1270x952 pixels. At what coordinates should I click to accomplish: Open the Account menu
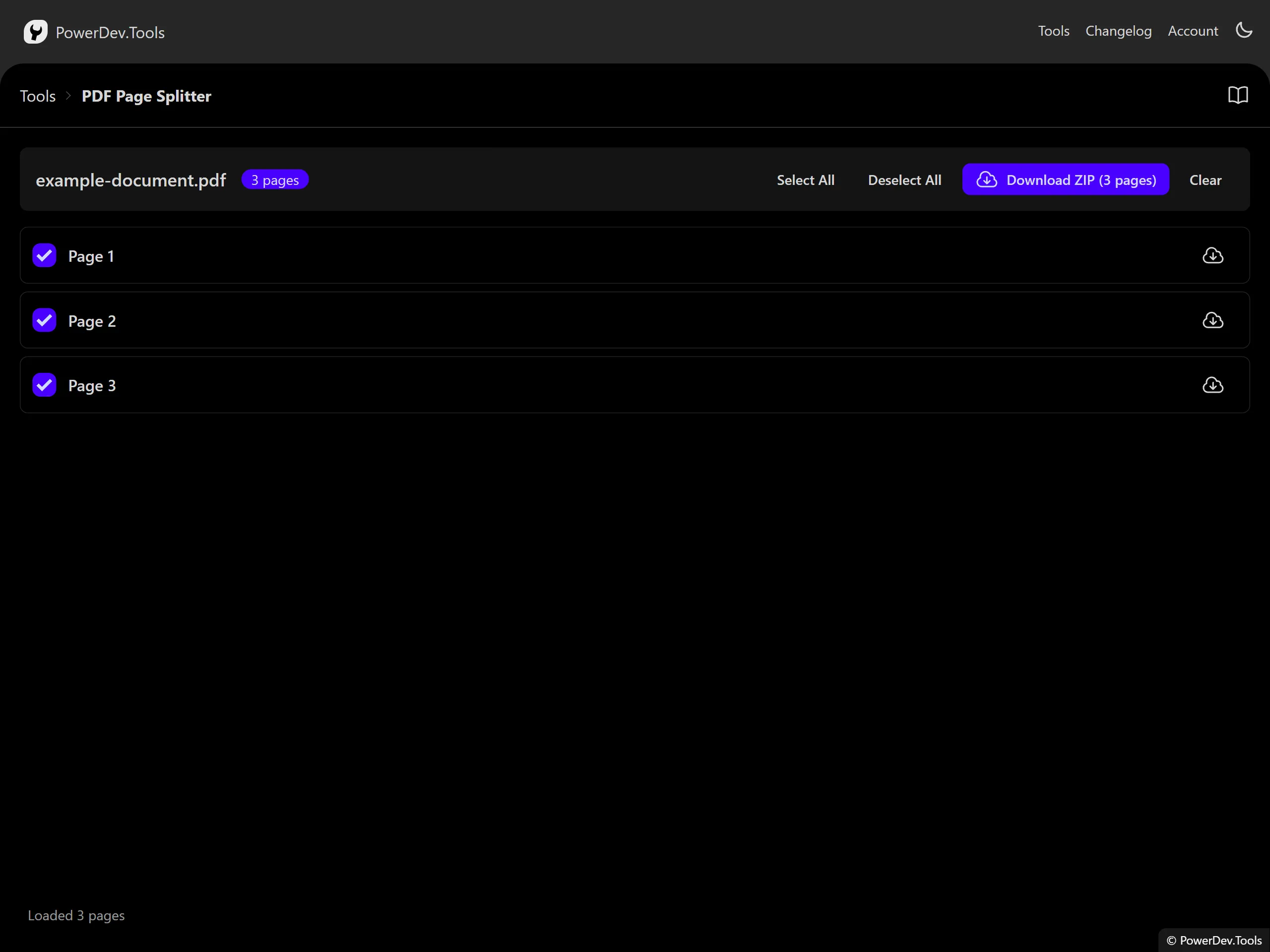pyautogui.click(x=1193, y=31)
